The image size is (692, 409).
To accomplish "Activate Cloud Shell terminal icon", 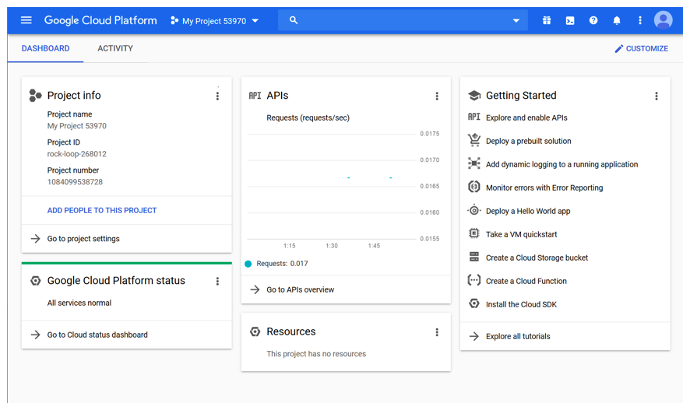I will click(x=570, y=20).
